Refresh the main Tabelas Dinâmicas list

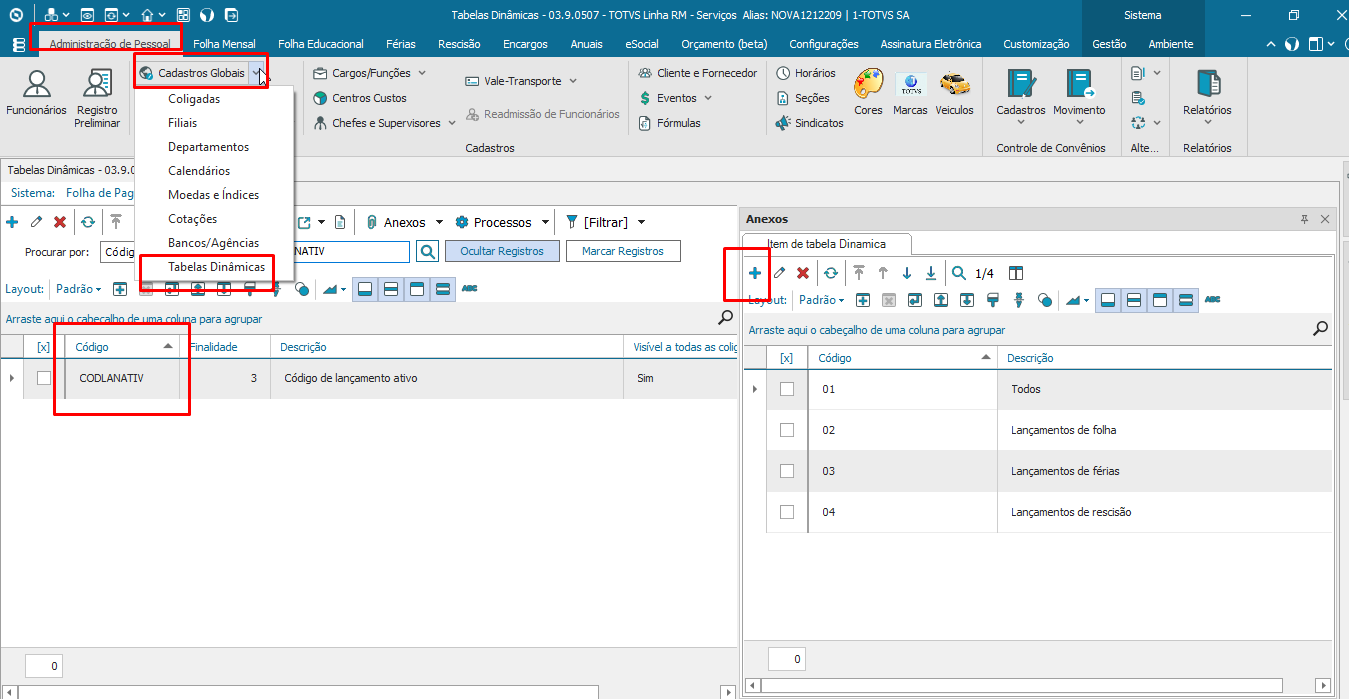click(x=88, y=222)
